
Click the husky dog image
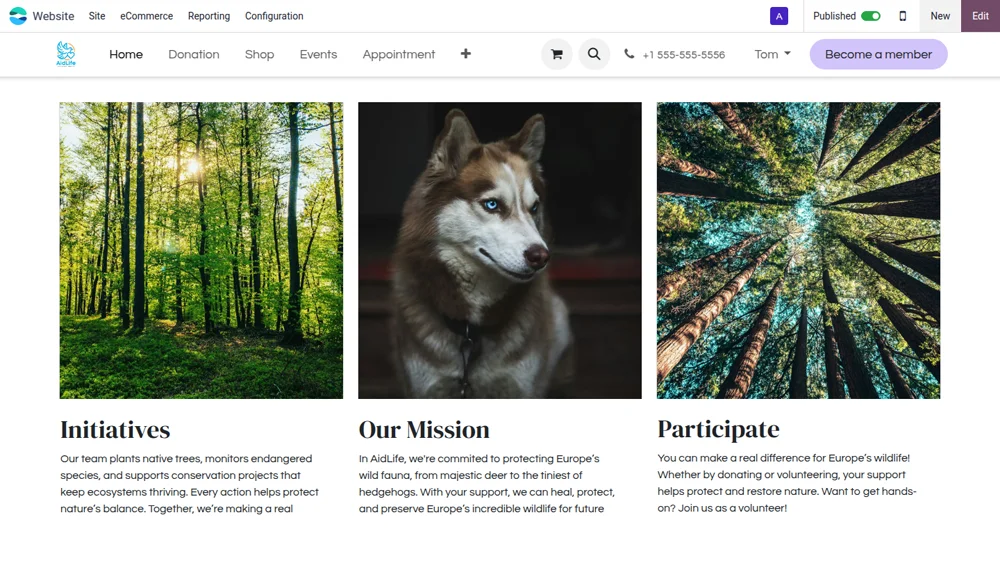coord(500,250)
